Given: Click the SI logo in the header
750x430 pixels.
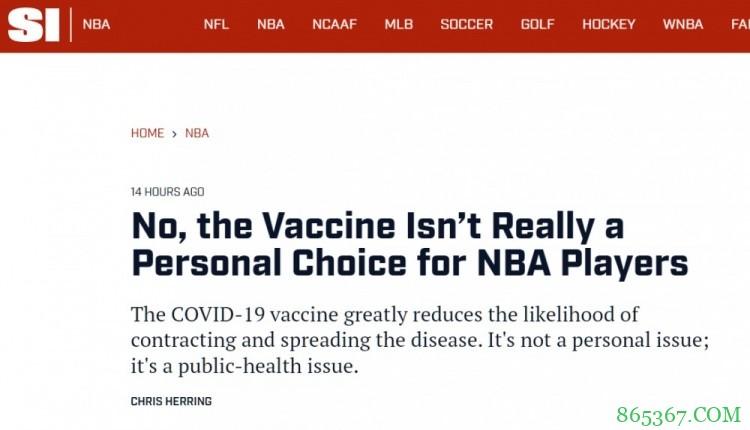Looking at the screenshot, I should click(34, 25).
